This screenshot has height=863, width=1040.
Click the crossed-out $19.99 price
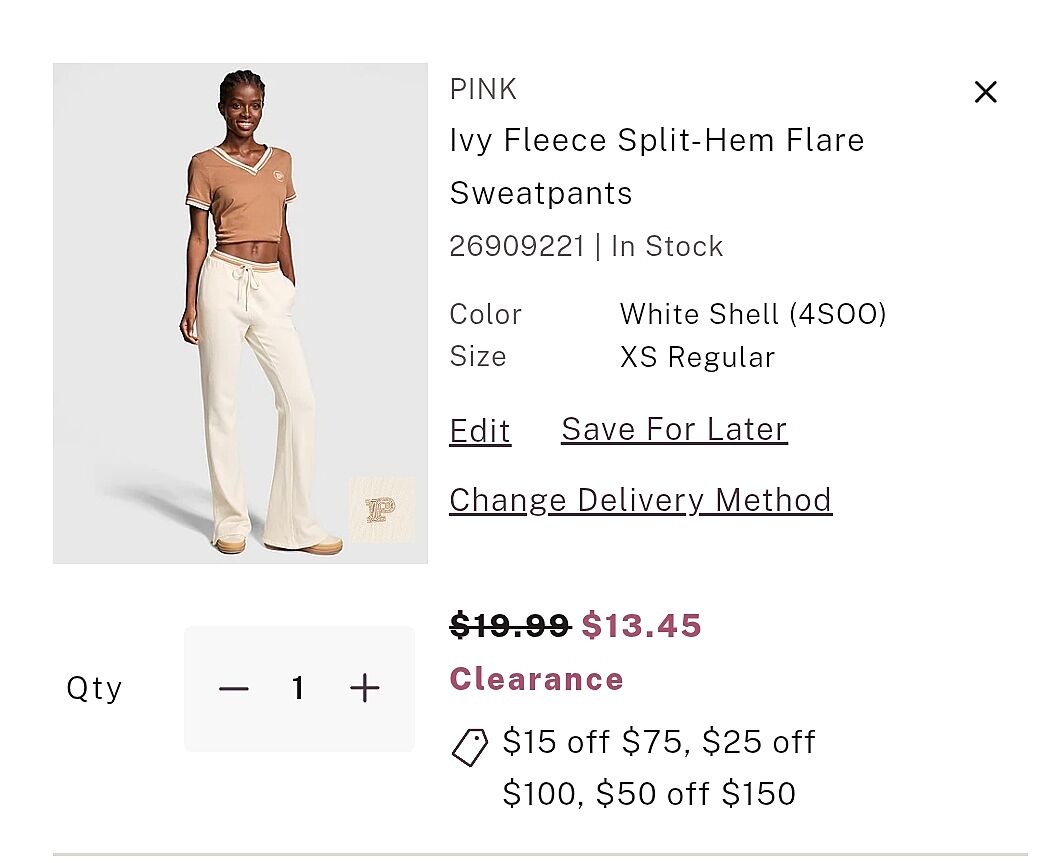(x=510, y=626)
